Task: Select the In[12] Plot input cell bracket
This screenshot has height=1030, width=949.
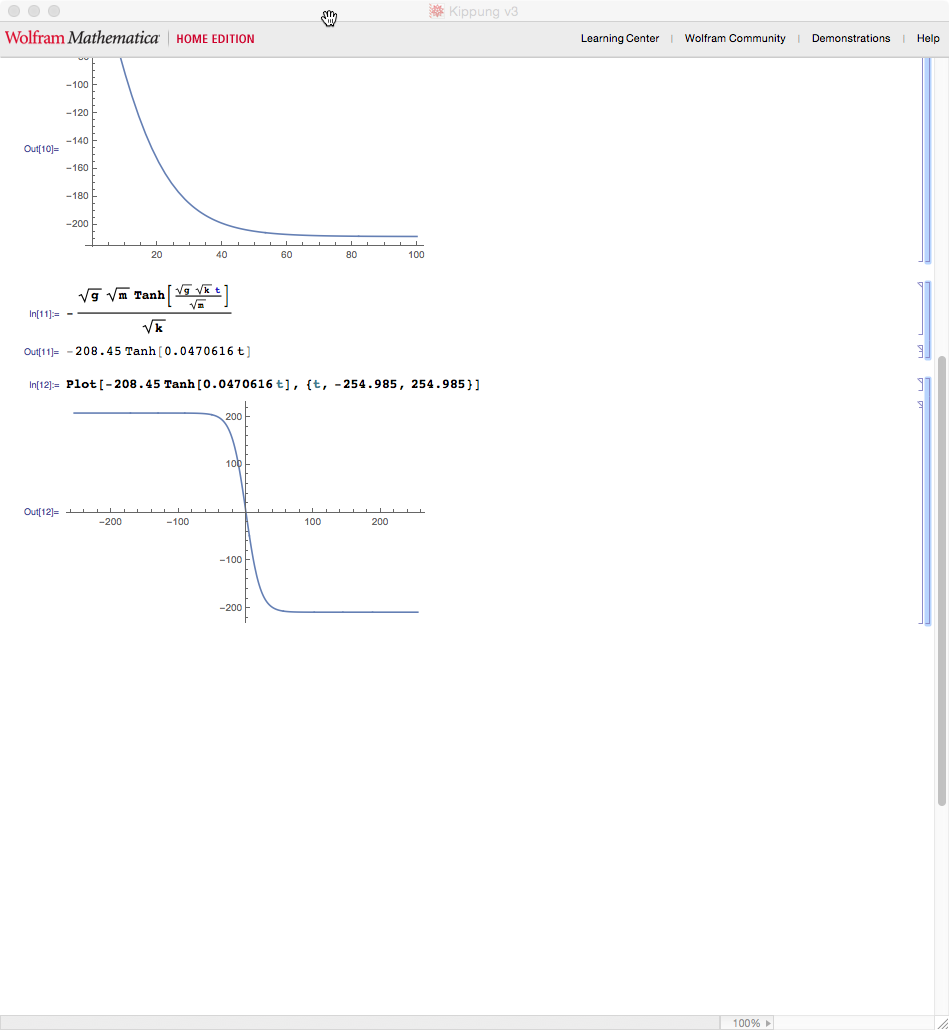Action: (x=921, y=384)
